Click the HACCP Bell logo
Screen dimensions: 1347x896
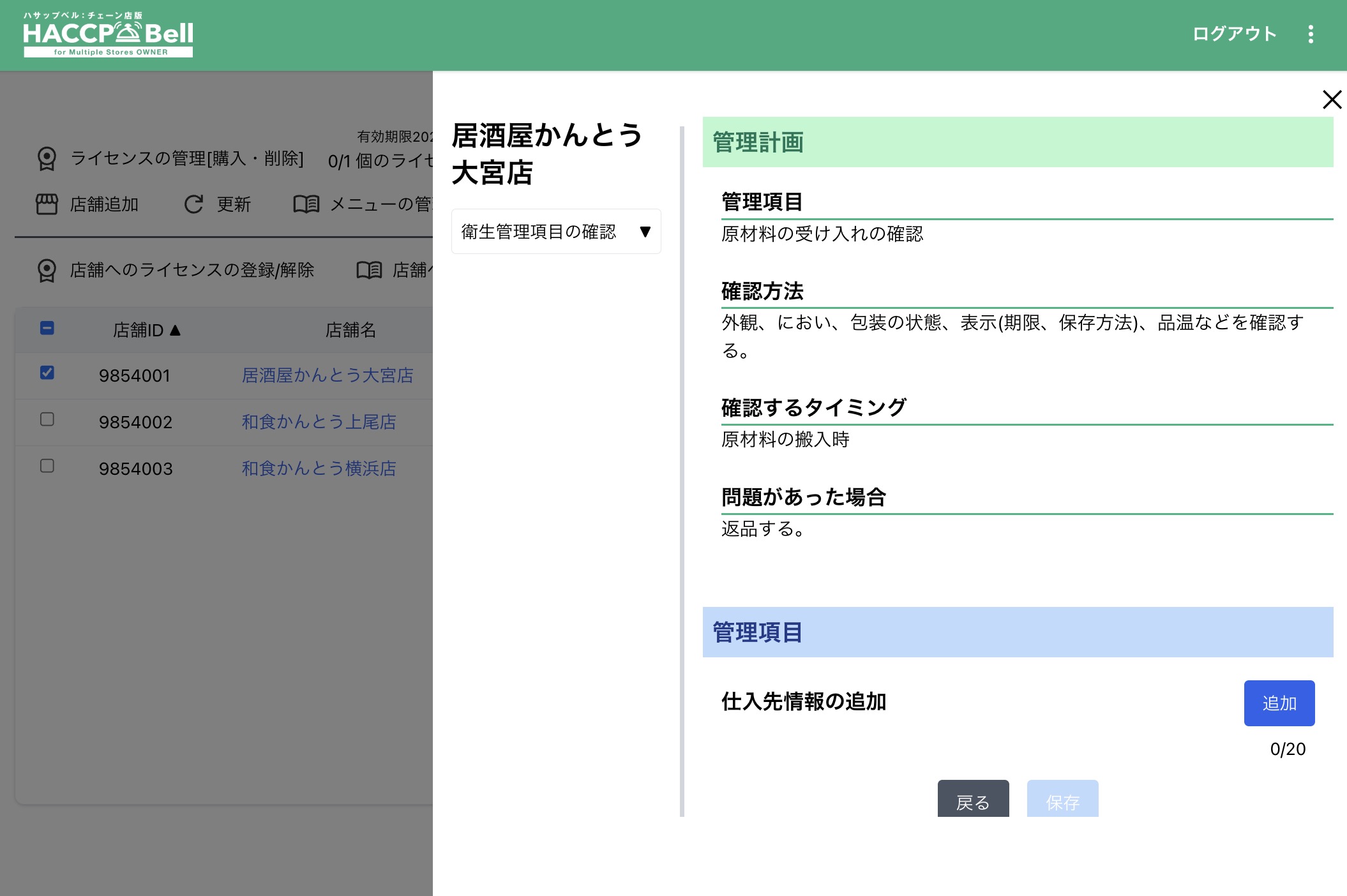(x=108, y=35)
